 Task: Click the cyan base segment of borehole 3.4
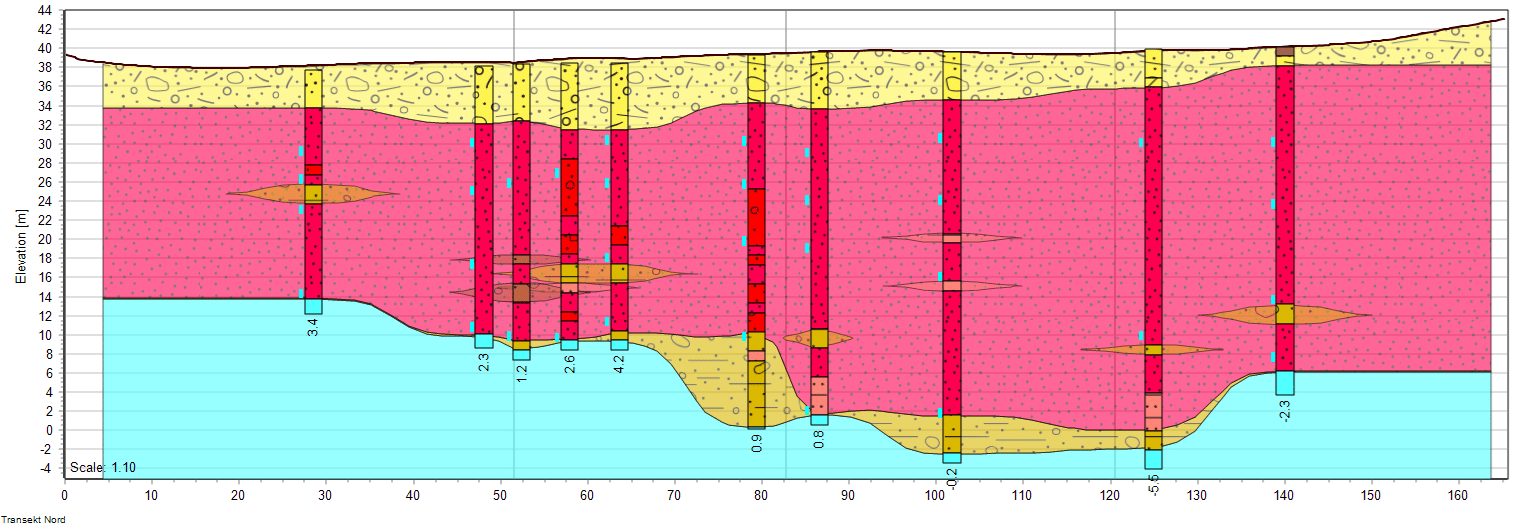[x=313, y=306]
